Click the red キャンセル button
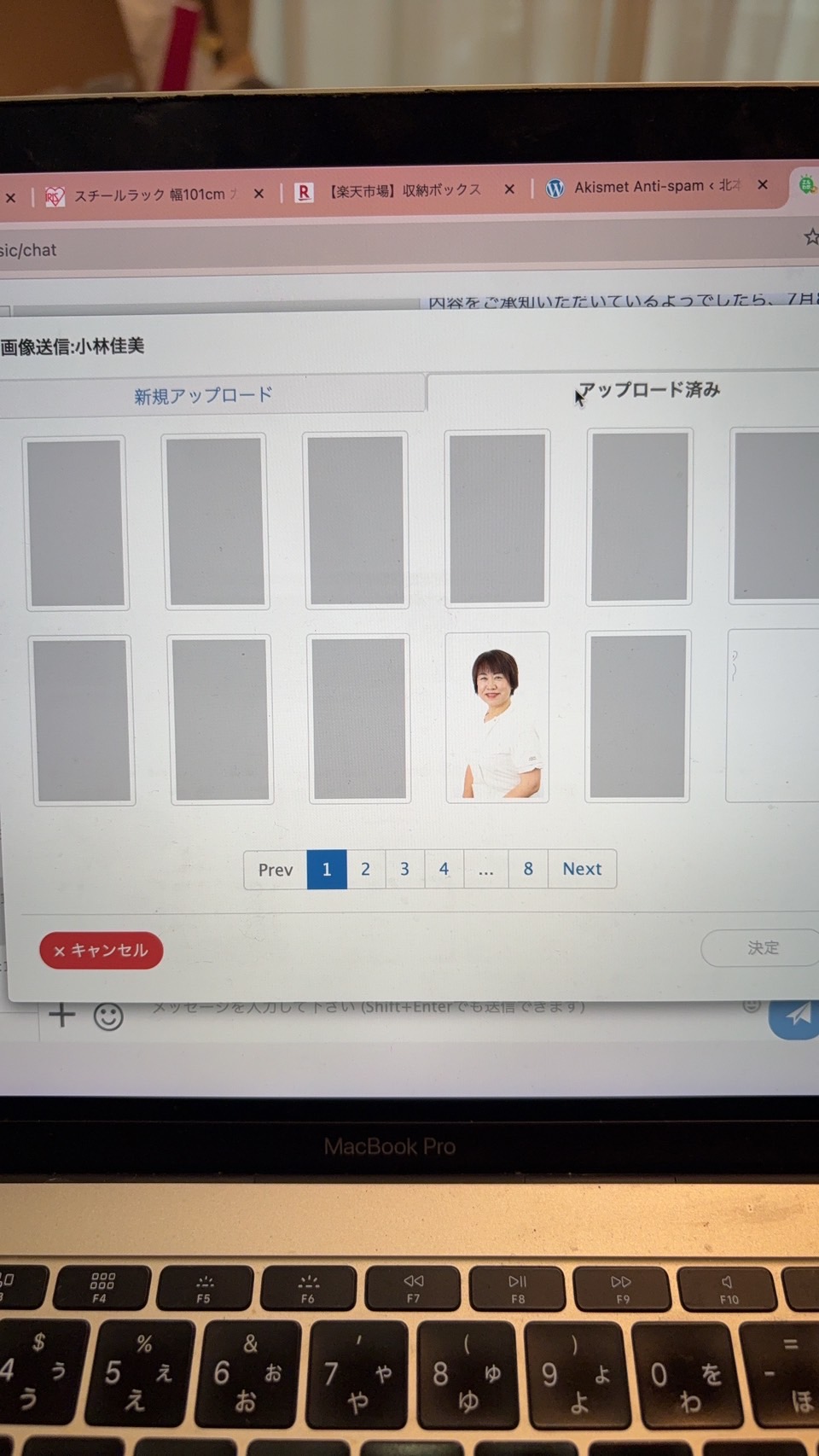Viewport: 819px width, 1456px height. coord(101,950)
